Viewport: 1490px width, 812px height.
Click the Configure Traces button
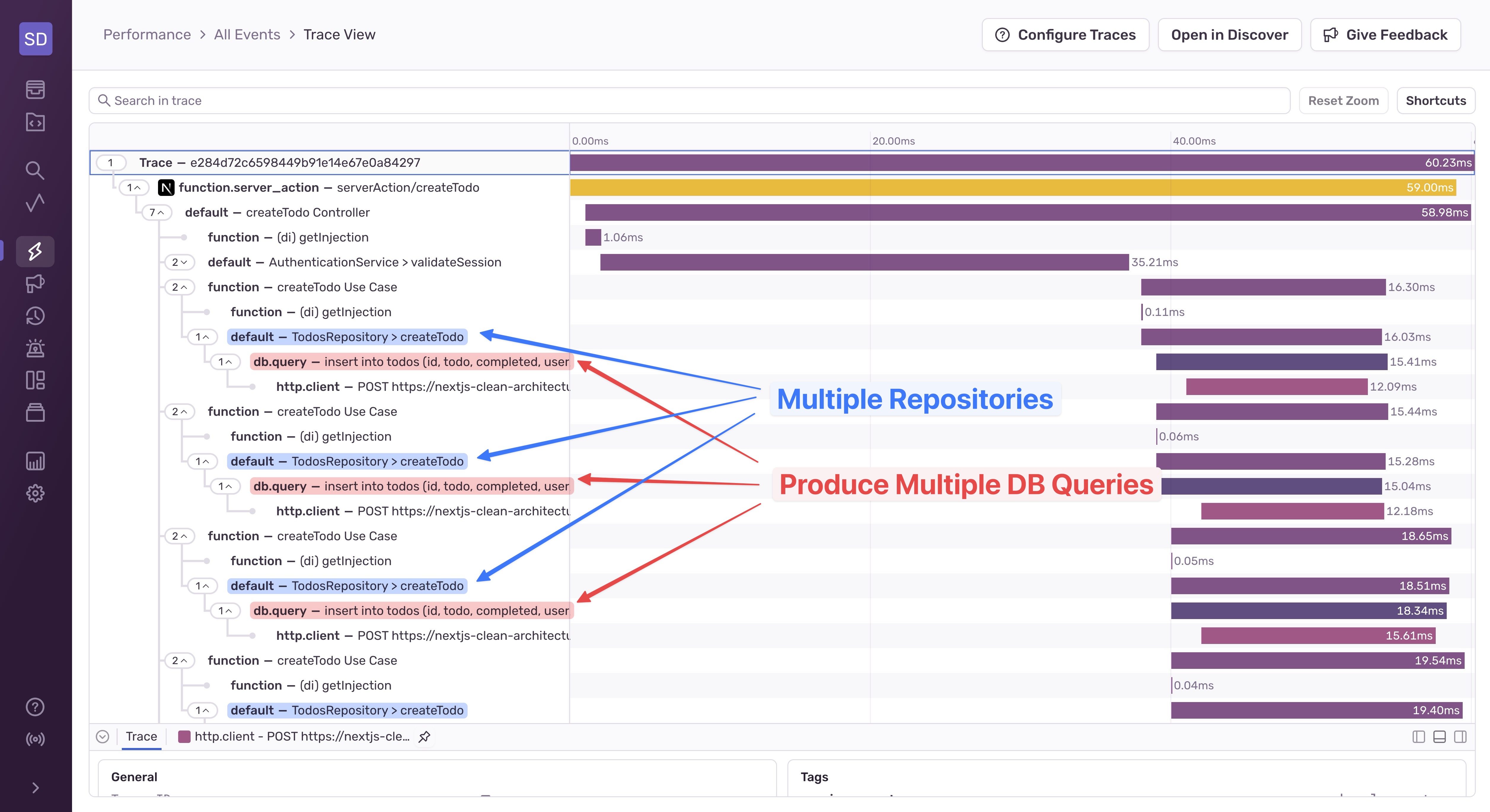point(1065,35)
